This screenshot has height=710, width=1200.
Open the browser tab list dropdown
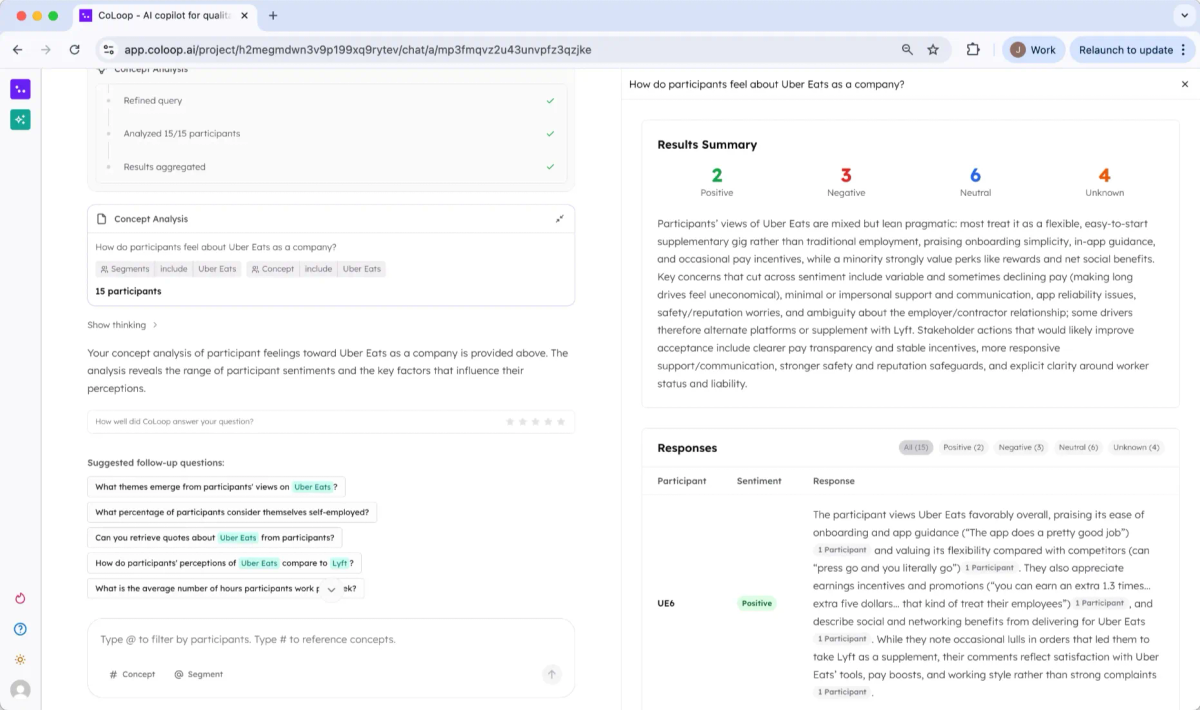point(1184,16)
